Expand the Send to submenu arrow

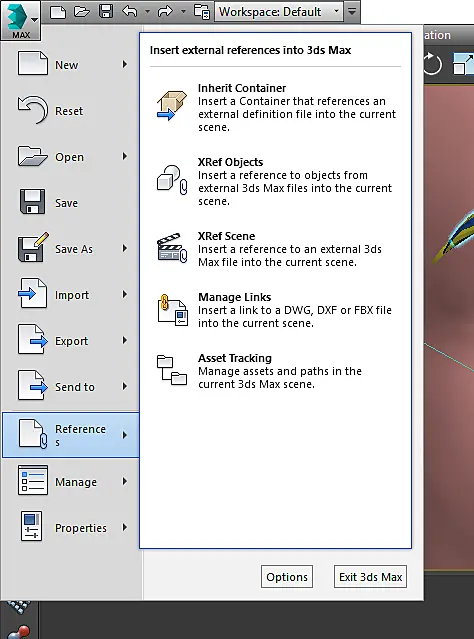tap(125, 387)
